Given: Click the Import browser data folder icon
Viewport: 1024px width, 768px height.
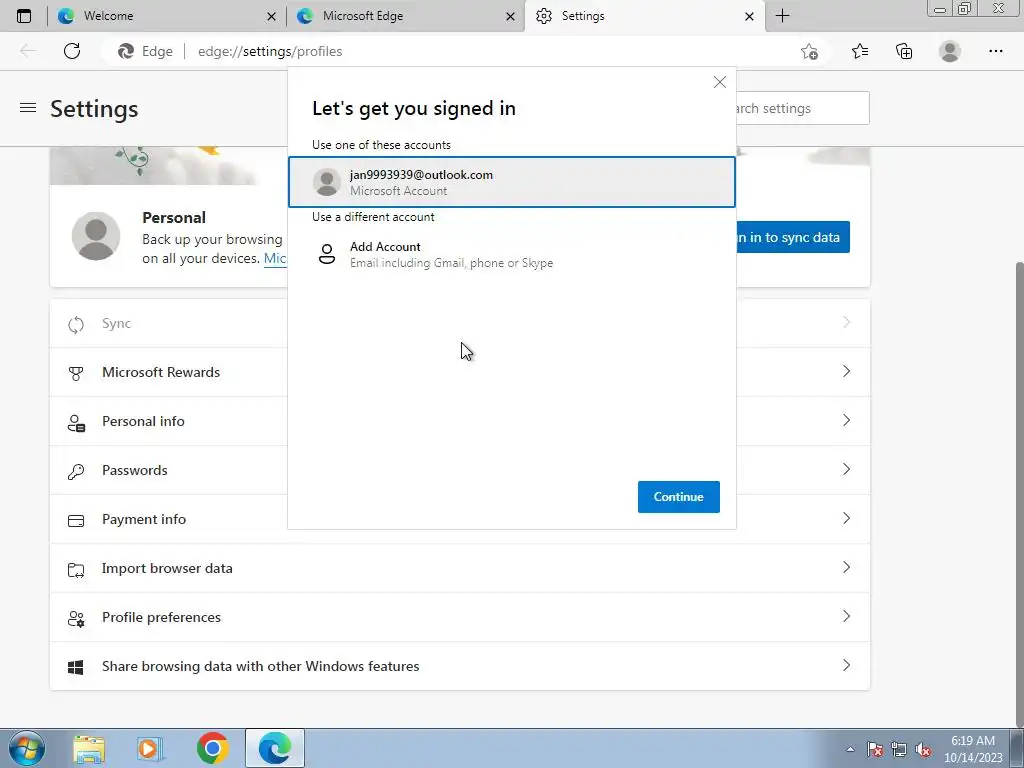Looking at the screenshot, I should (76, 570).
